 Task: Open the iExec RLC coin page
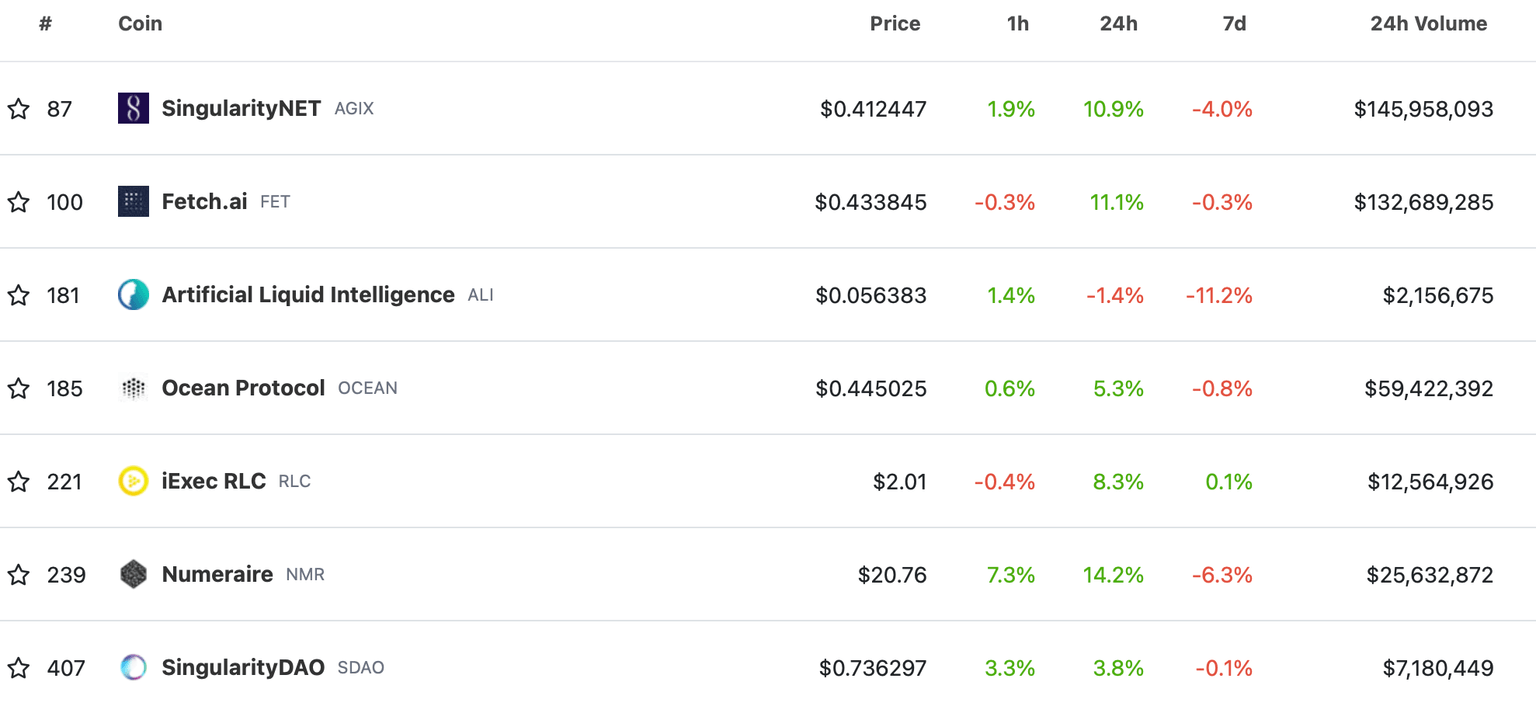tap(213, 481)
